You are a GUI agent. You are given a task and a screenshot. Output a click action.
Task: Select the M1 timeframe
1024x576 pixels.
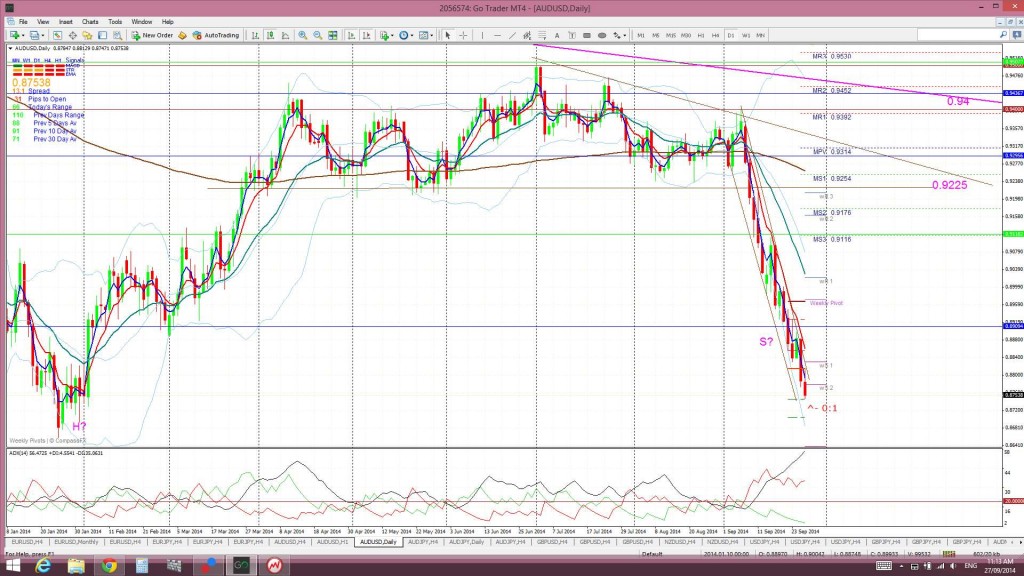tap(641, 35)
